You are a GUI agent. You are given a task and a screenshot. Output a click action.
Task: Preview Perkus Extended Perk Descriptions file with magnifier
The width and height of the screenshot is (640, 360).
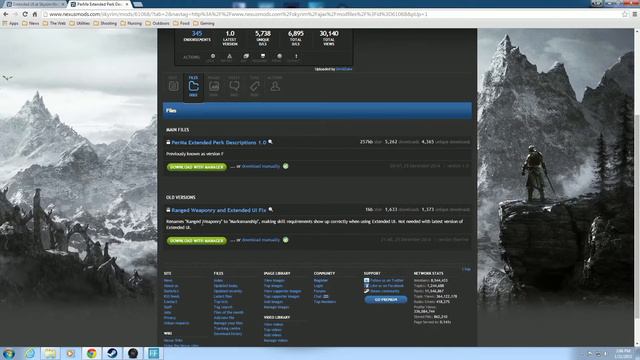pyautogui.click(x=270, y=142)
